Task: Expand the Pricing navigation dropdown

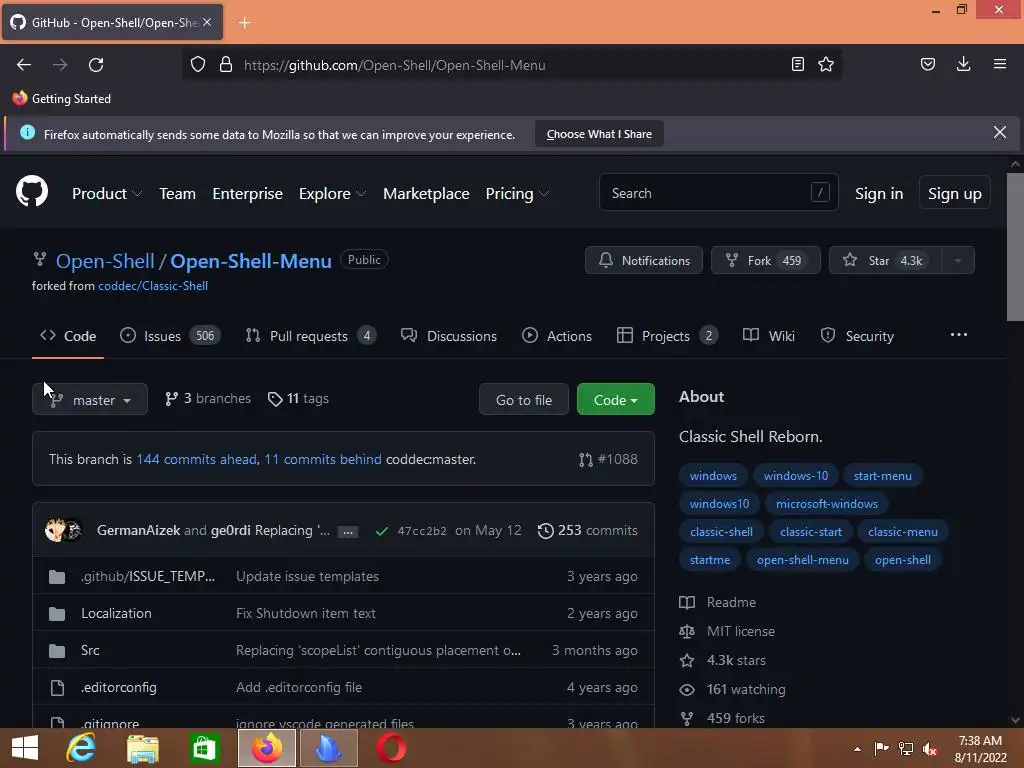Action: [x=517, y=193]
